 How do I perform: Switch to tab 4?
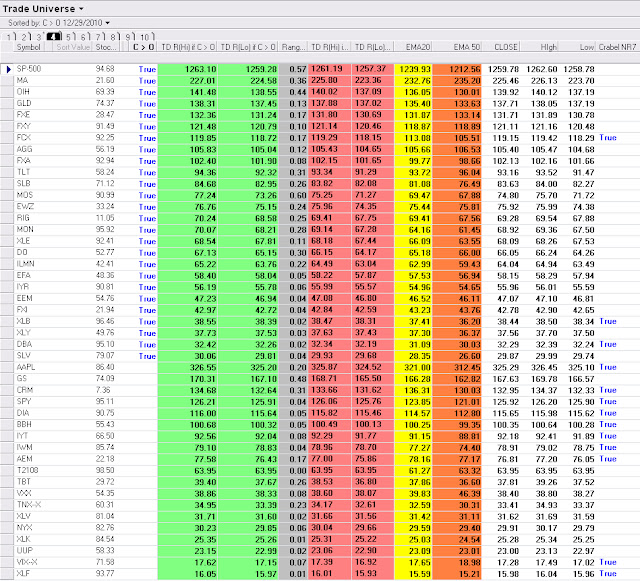53,37
